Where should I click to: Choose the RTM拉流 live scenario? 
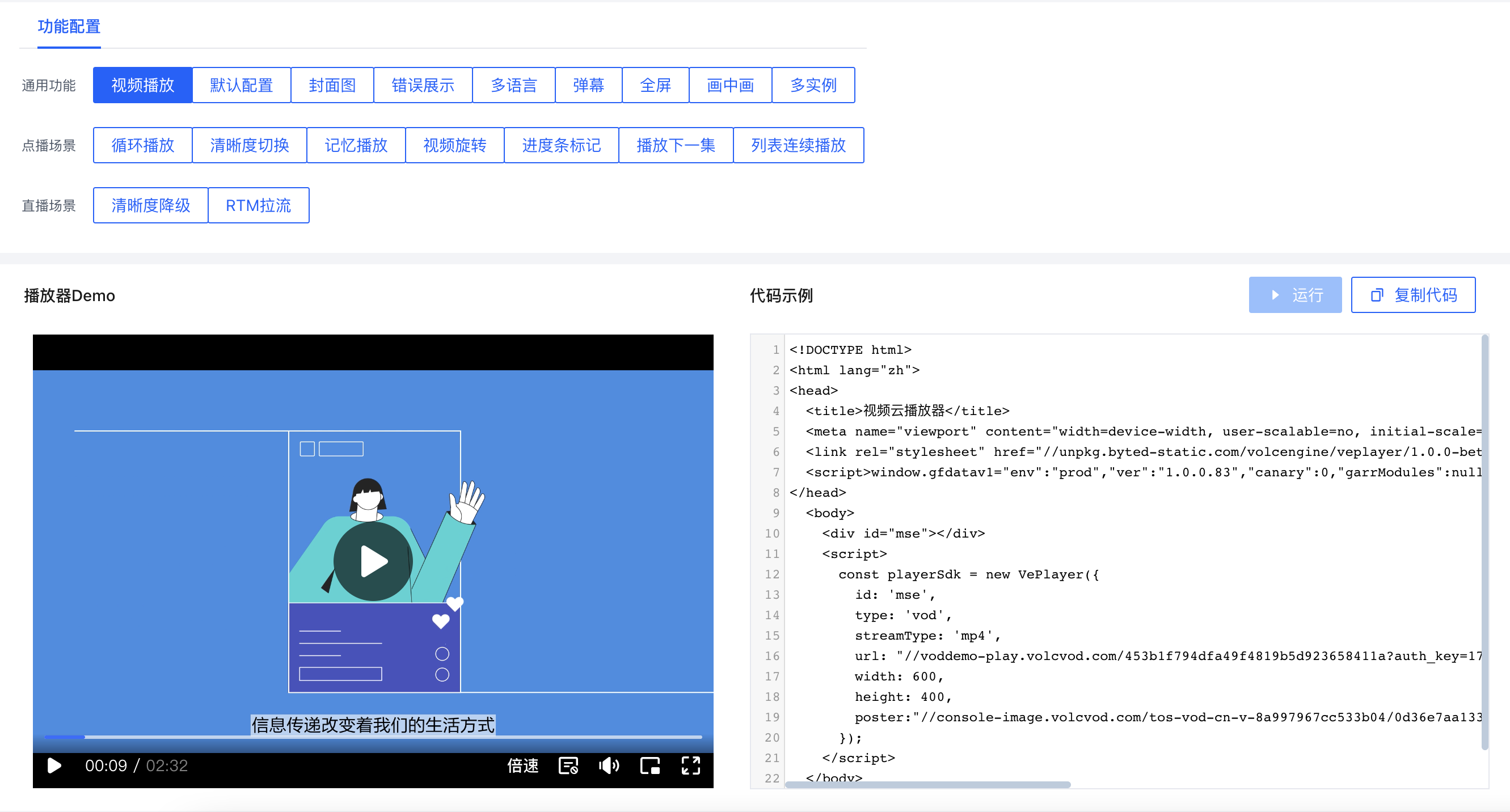tap(259, 205)
